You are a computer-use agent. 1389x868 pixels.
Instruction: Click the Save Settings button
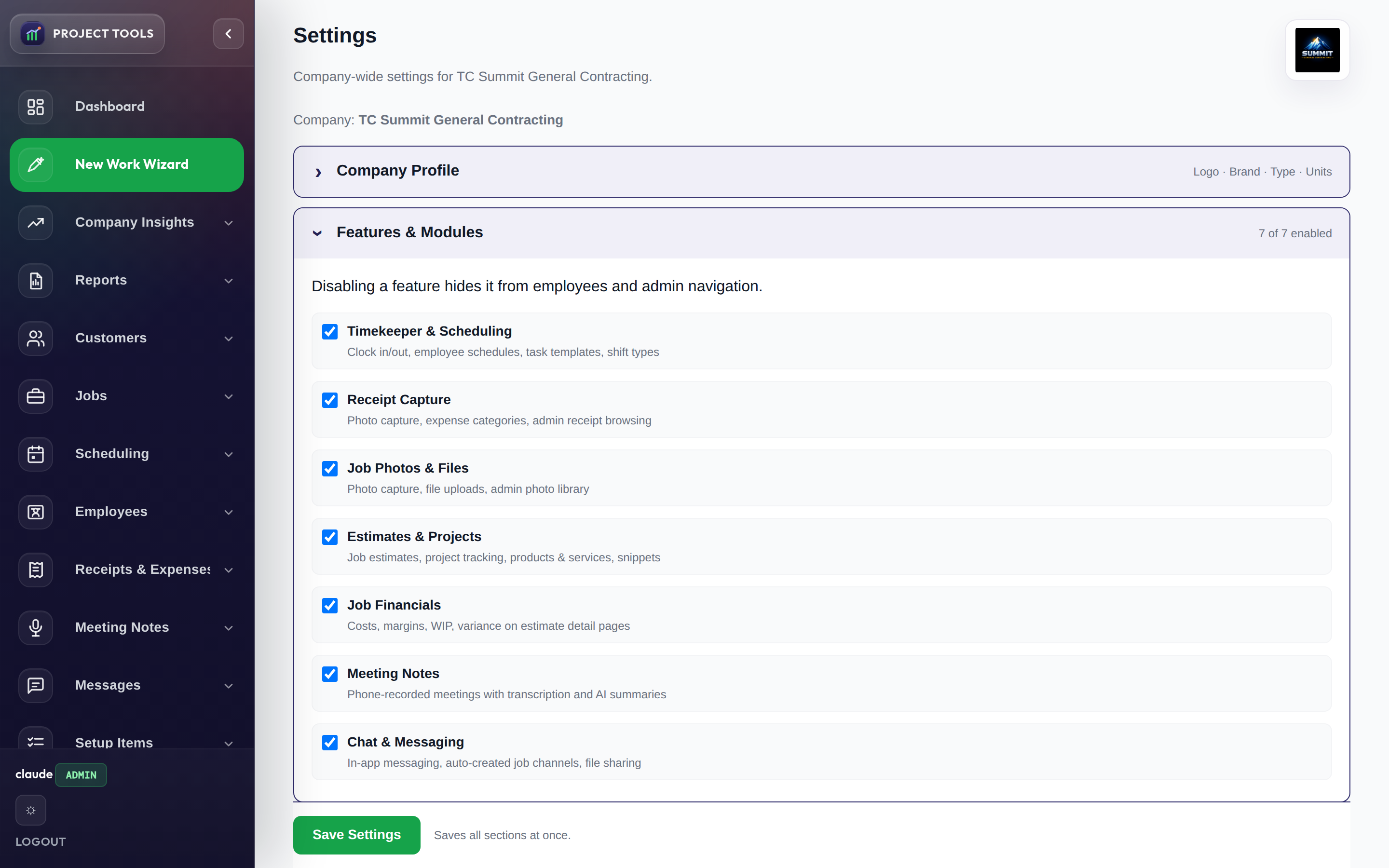(x=356, y=835)
